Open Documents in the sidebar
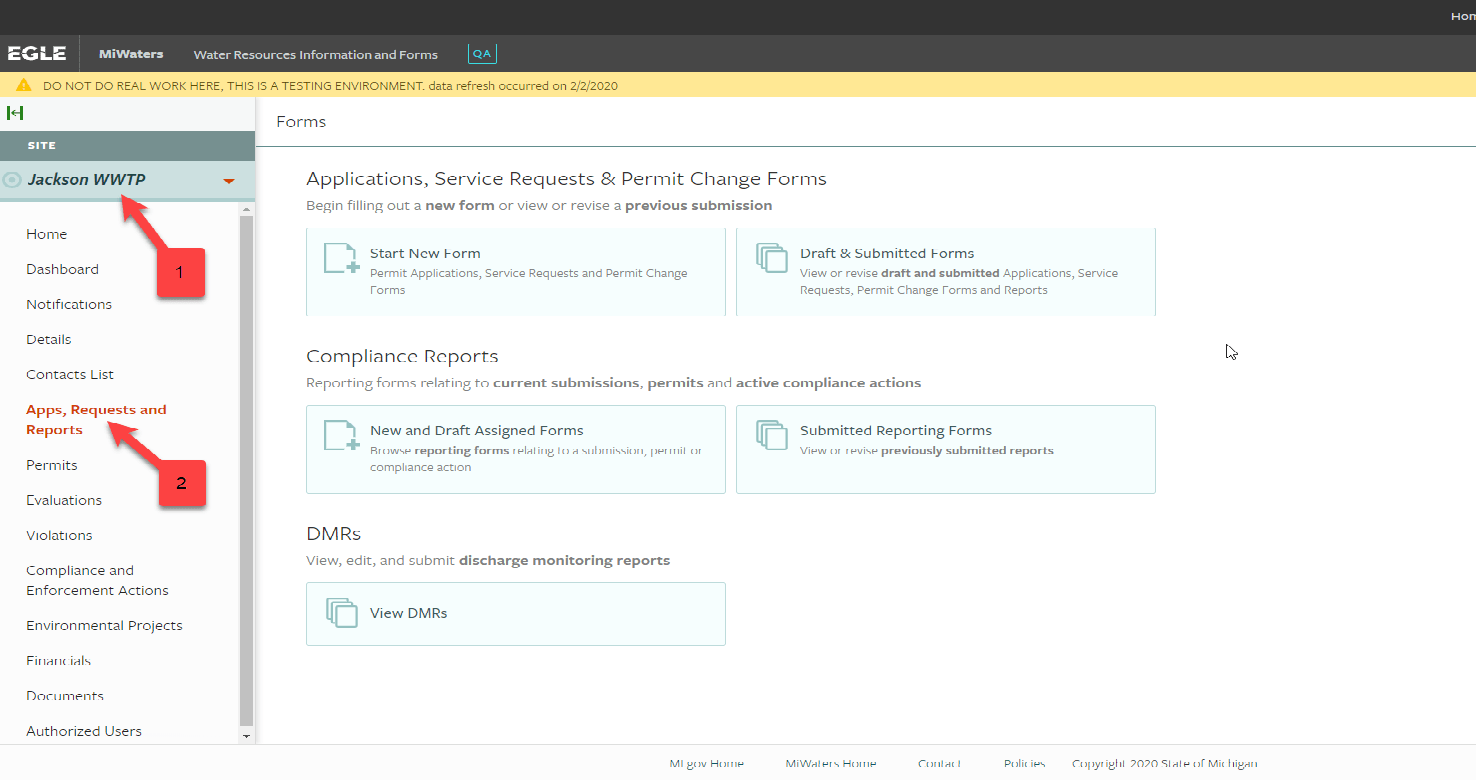 [x=65, y=695]
